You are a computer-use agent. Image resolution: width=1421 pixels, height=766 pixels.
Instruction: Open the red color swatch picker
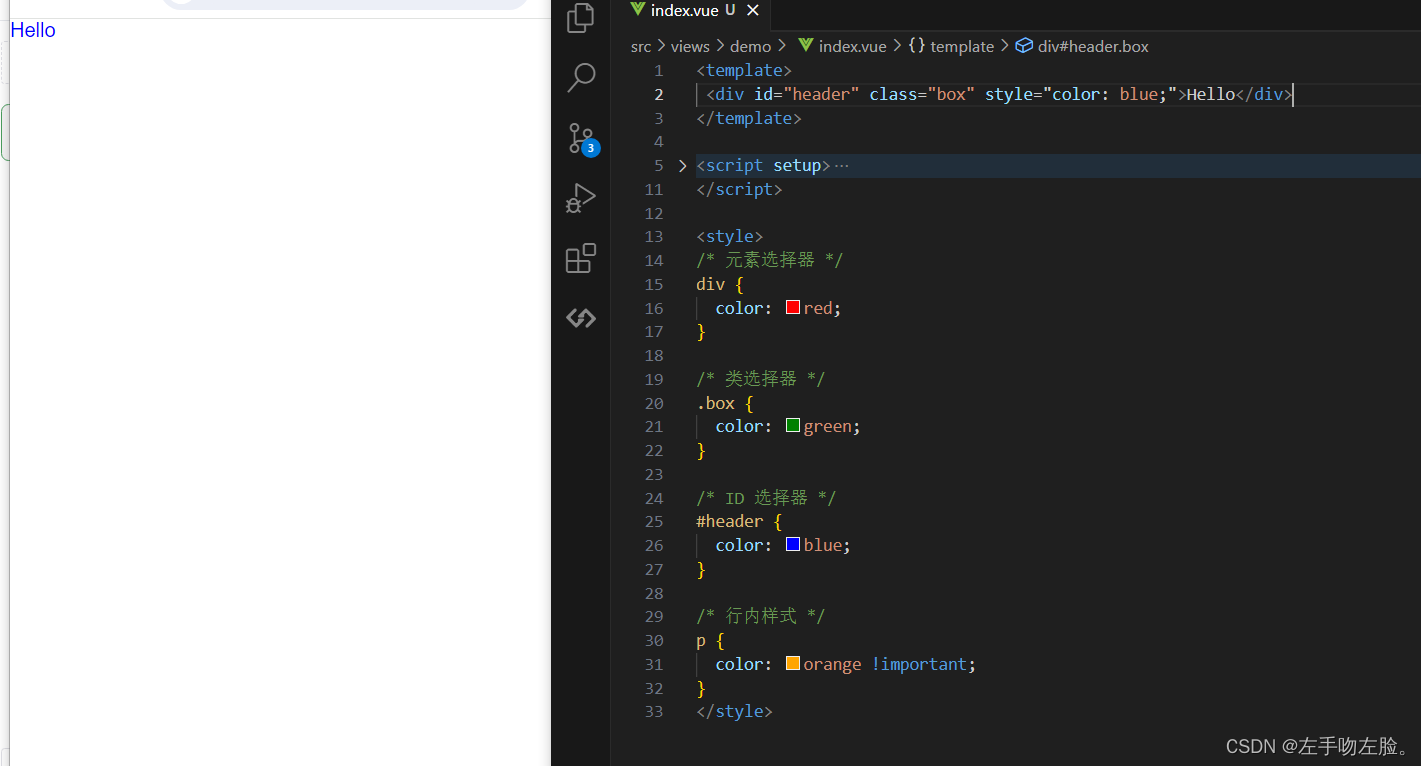[793, 308]
